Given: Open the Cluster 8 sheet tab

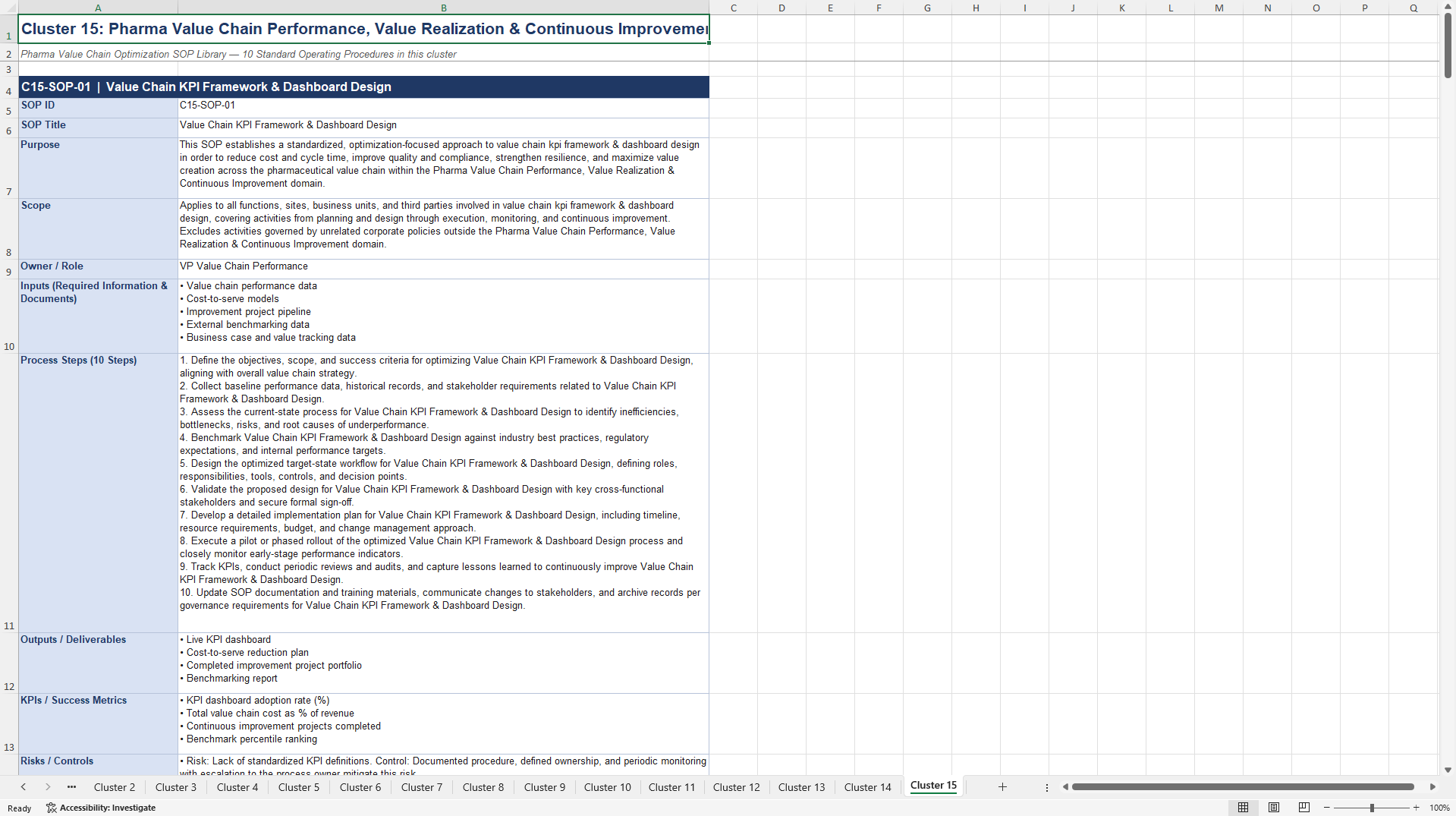Looking at the screenshot, I should point(483,787).
